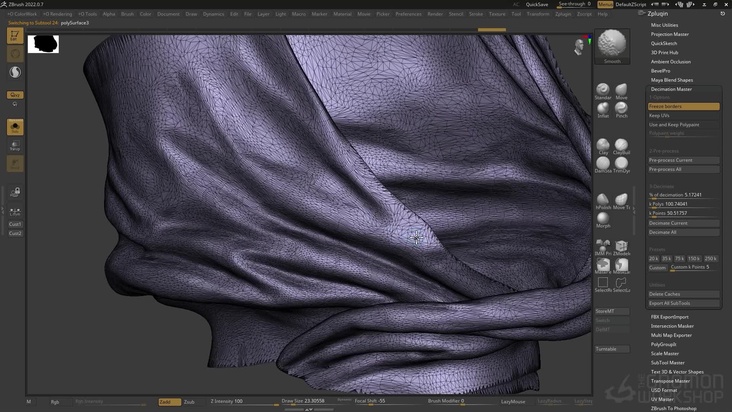Enable the Keep UVs option
Image resolution: width=732 pixels, height=412 pixels.
[x=683, y=115]
